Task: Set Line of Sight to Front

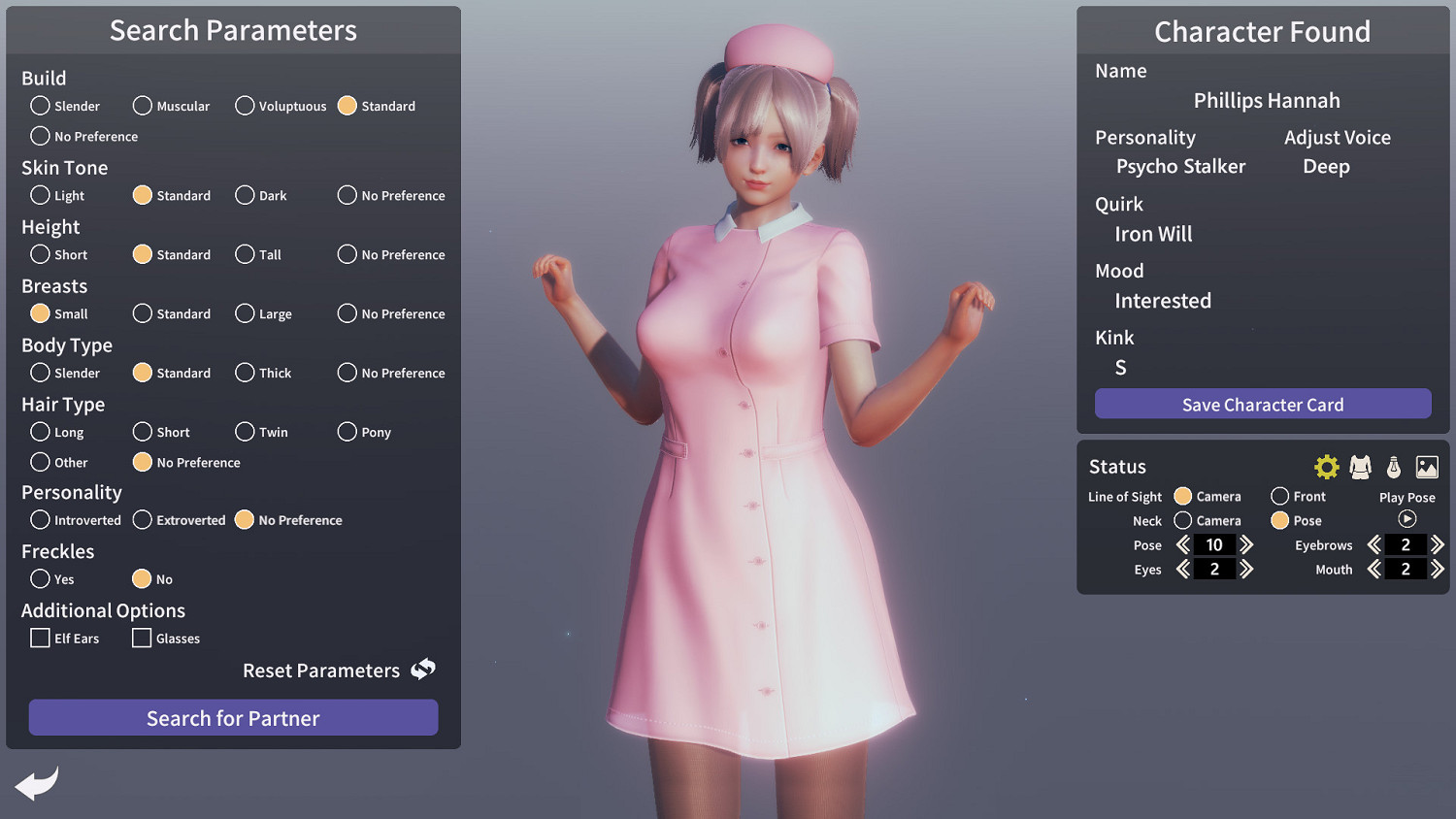Action: [x=1278, y=496]
